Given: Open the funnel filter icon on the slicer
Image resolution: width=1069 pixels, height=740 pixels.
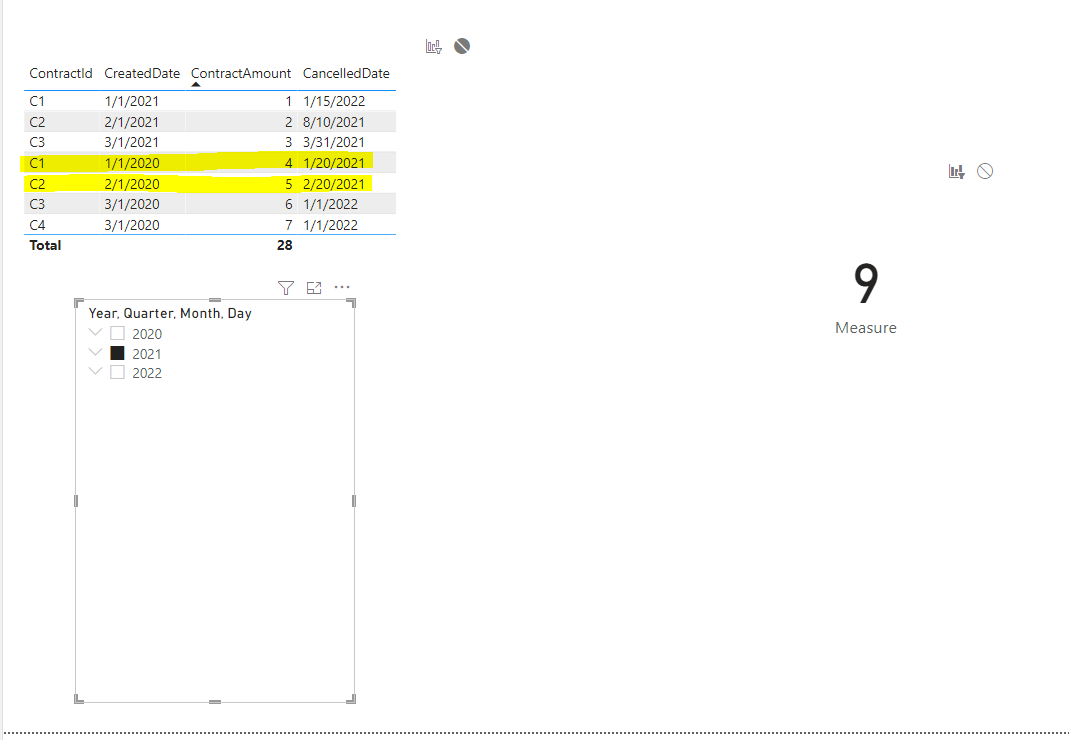Looking at the screenshot, I should pyautogui.click(x=286, y=288).
